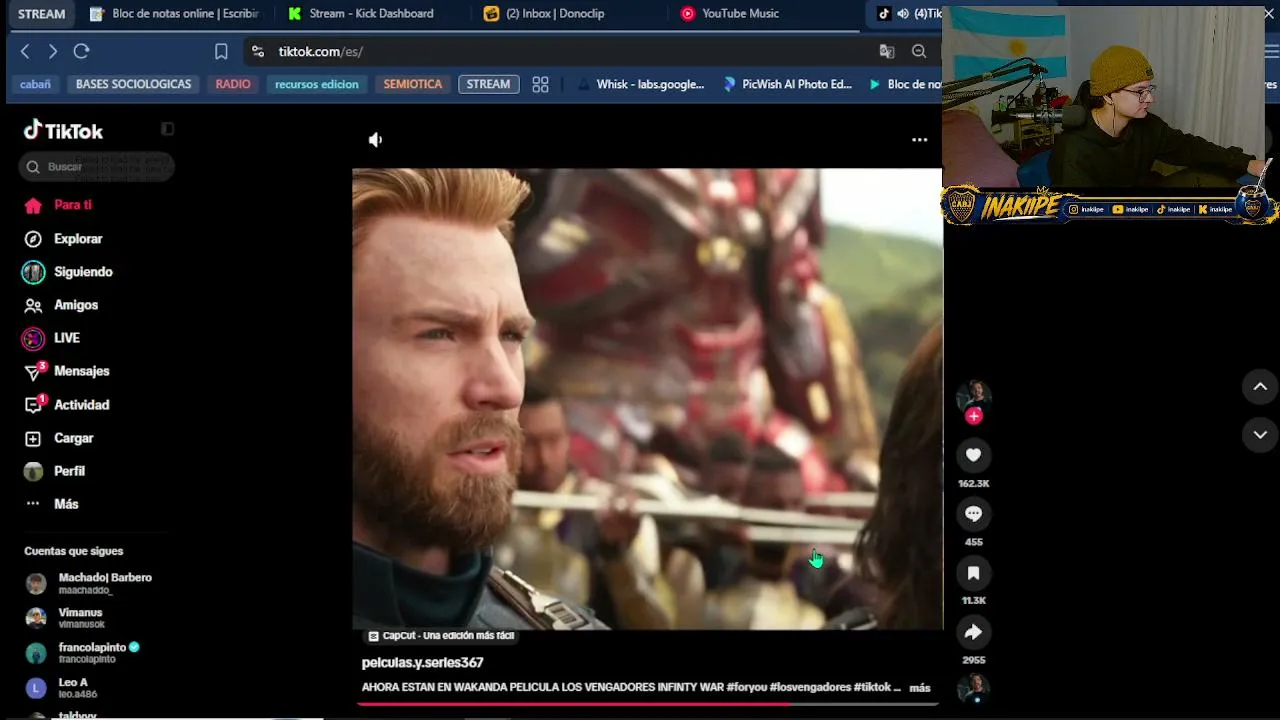Screen dimensions: 1280x720
Task: Open the SEMIOTICA bookmark folder
Action: (x=412, y=84)
